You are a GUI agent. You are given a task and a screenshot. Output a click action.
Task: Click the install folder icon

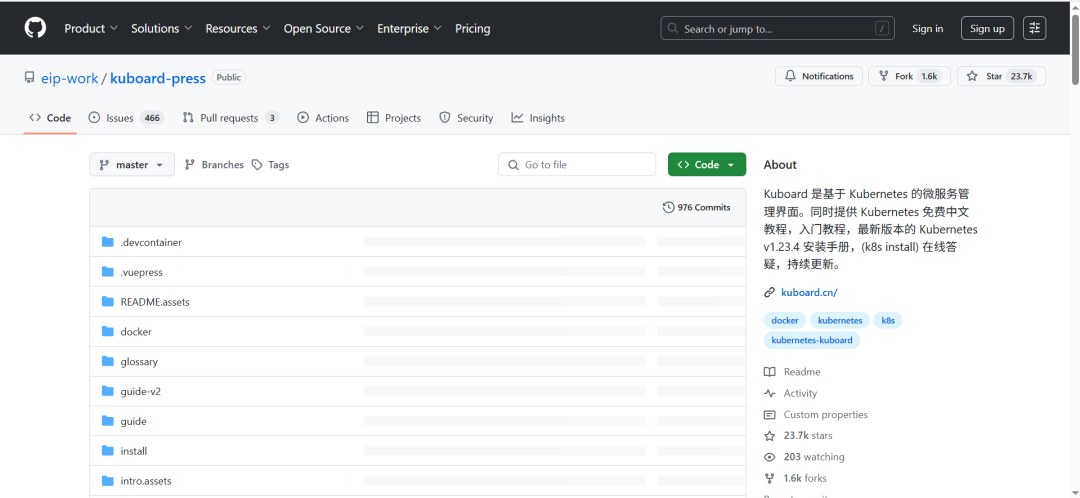107,450
